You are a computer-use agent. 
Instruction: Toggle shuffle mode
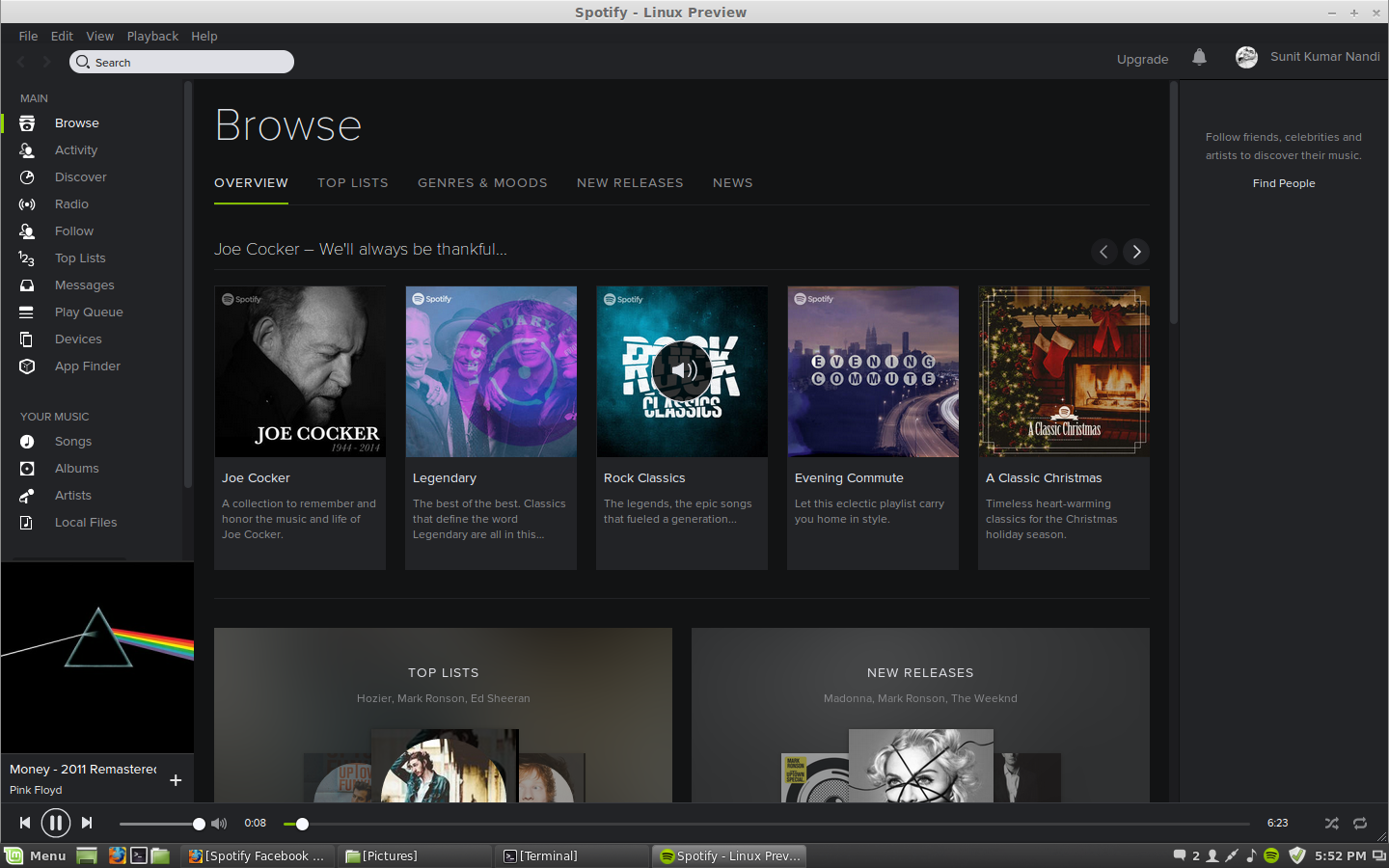[1331, 824]
